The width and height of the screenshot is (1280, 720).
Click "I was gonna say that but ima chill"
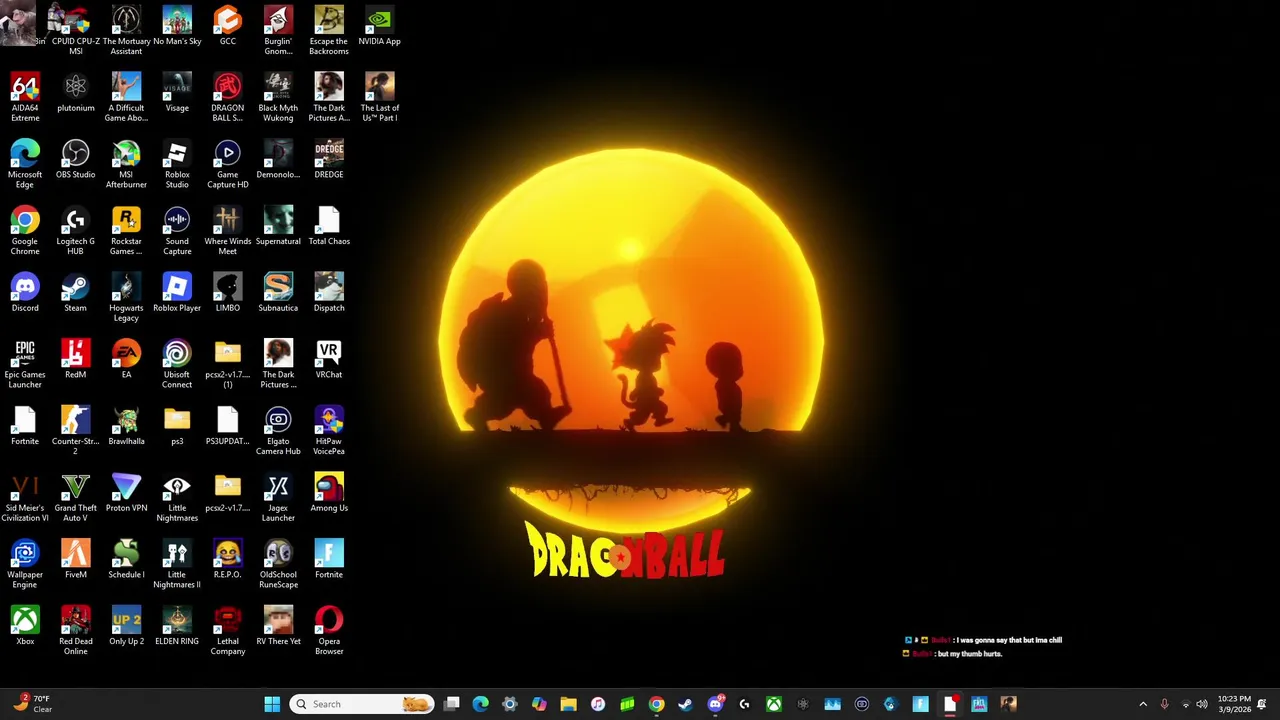pos(1009,640)
